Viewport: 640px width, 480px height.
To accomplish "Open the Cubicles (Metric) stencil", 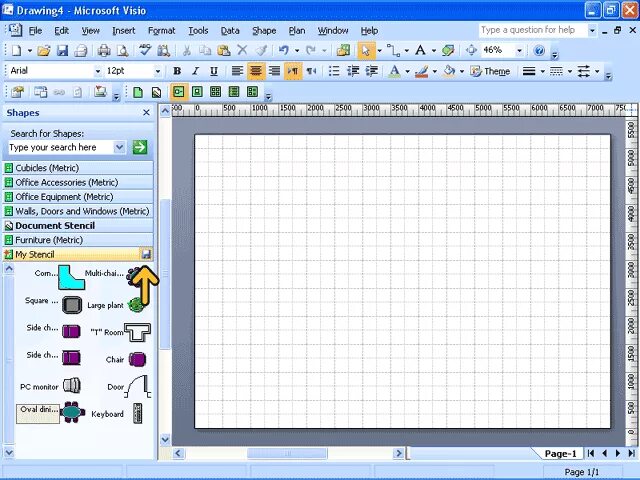I will [x=78, y=168].
